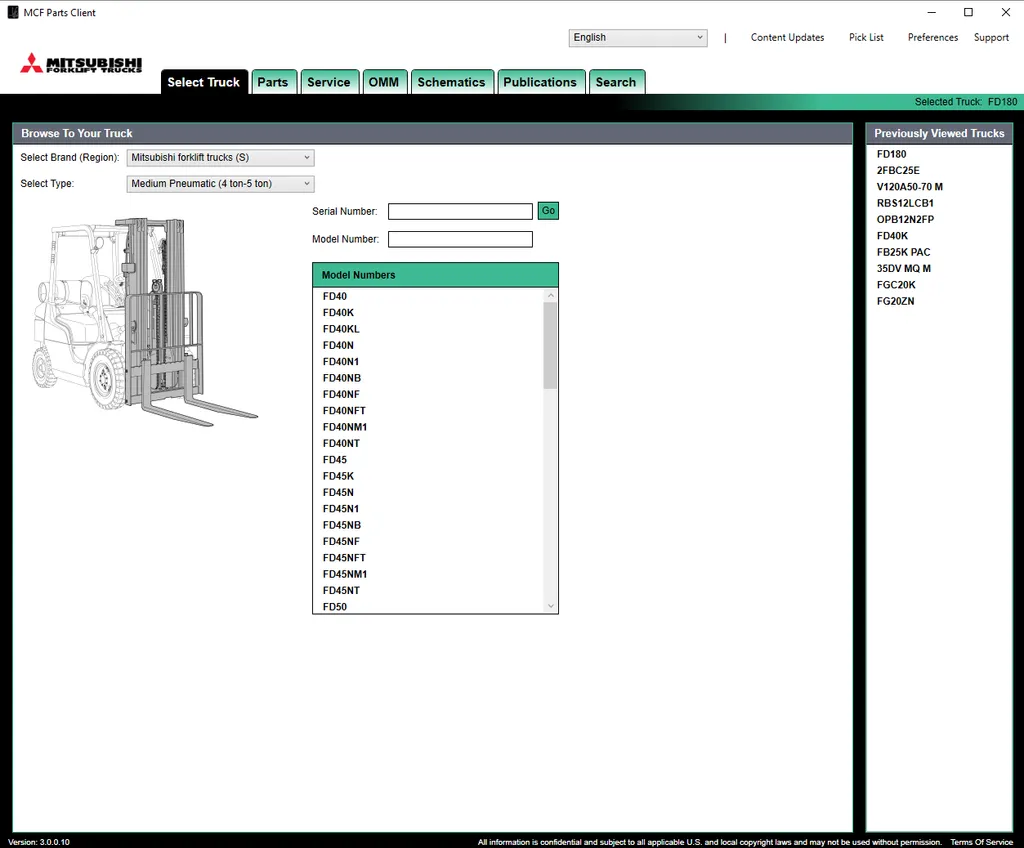Open the Support link
This screenshot has width=1024, height=848.
991,37
